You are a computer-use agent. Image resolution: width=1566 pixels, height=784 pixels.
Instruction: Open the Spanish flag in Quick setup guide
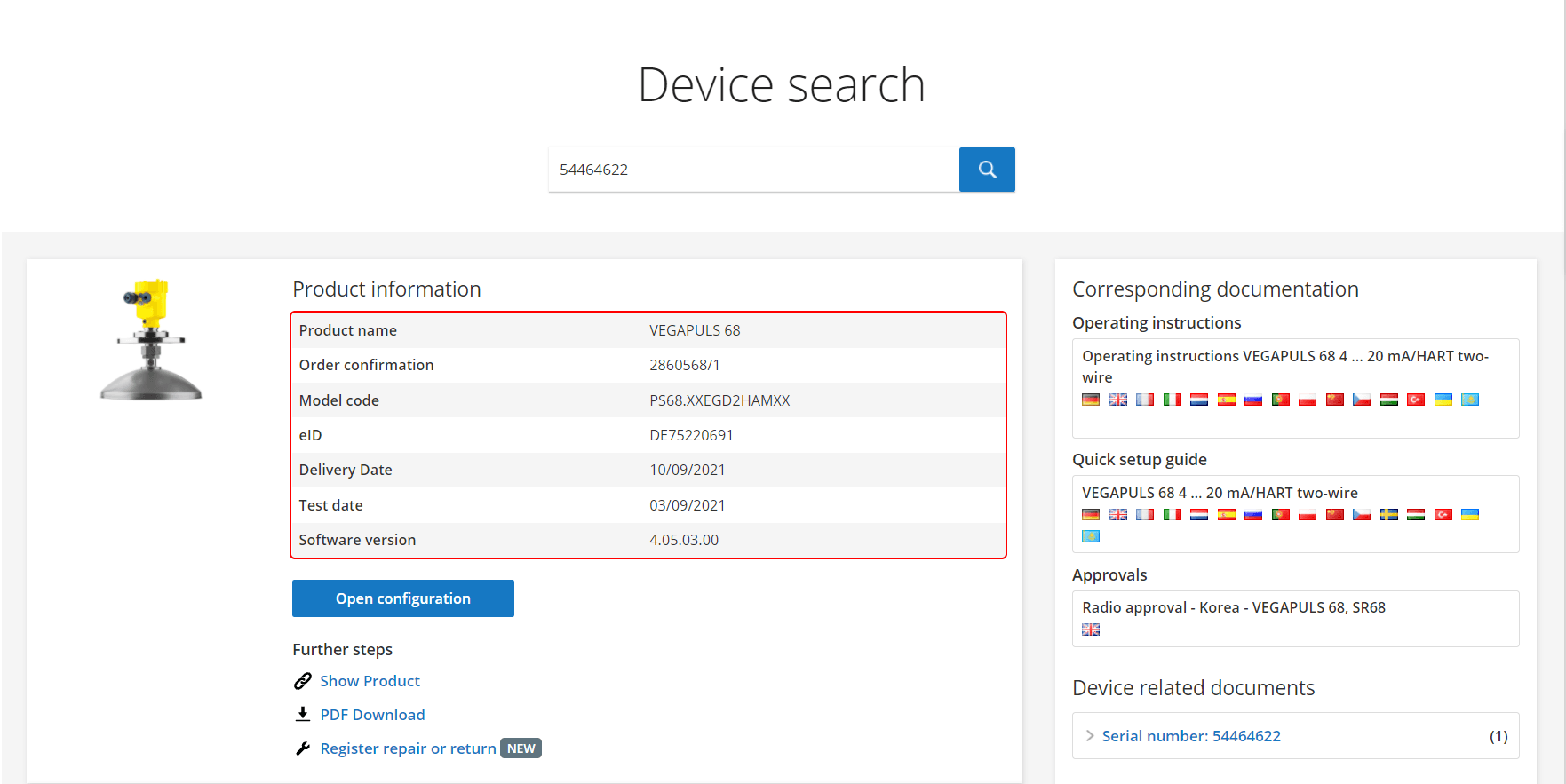1227,514
